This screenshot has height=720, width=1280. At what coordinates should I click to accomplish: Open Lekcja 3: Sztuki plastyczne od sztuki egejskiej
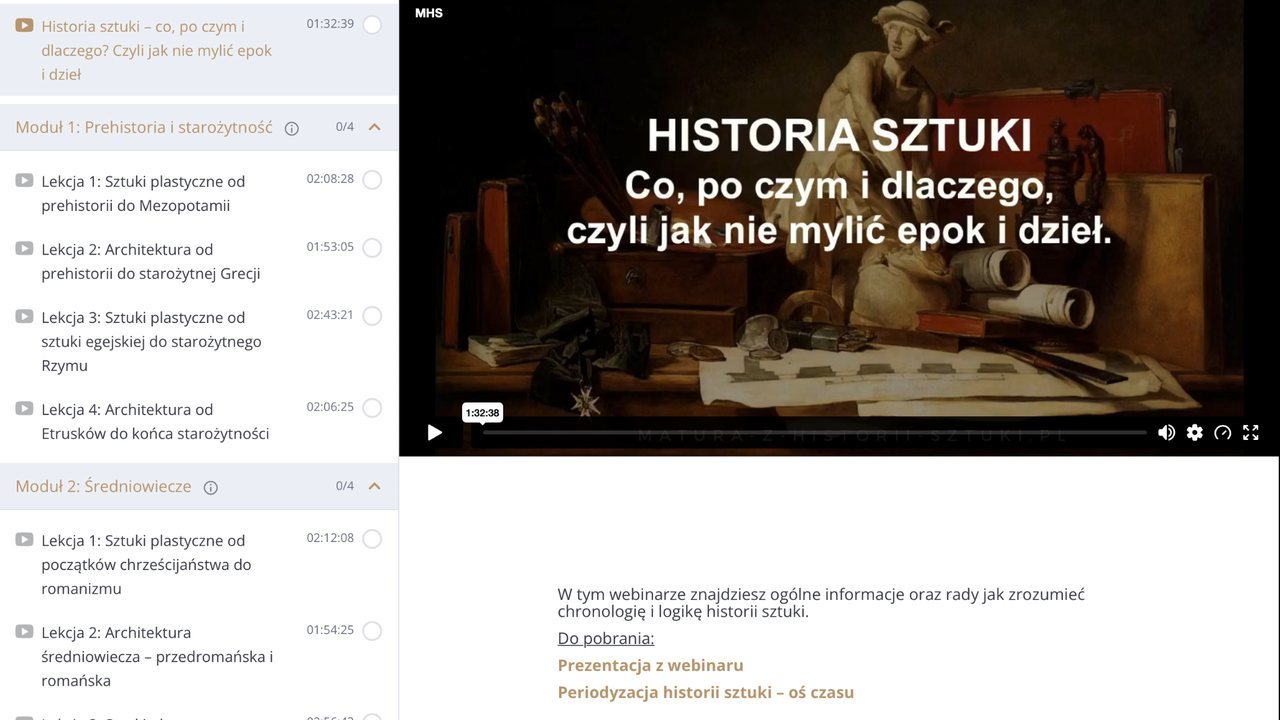pos(151,341)
